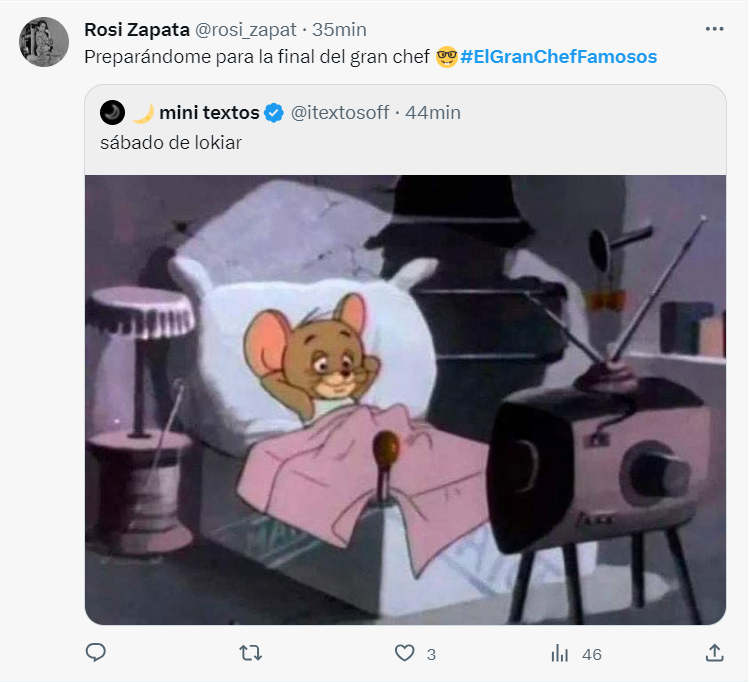This screenshot has width=751, height=682.
Task: Click the @itextosoff handle
Action: (339, 112)
